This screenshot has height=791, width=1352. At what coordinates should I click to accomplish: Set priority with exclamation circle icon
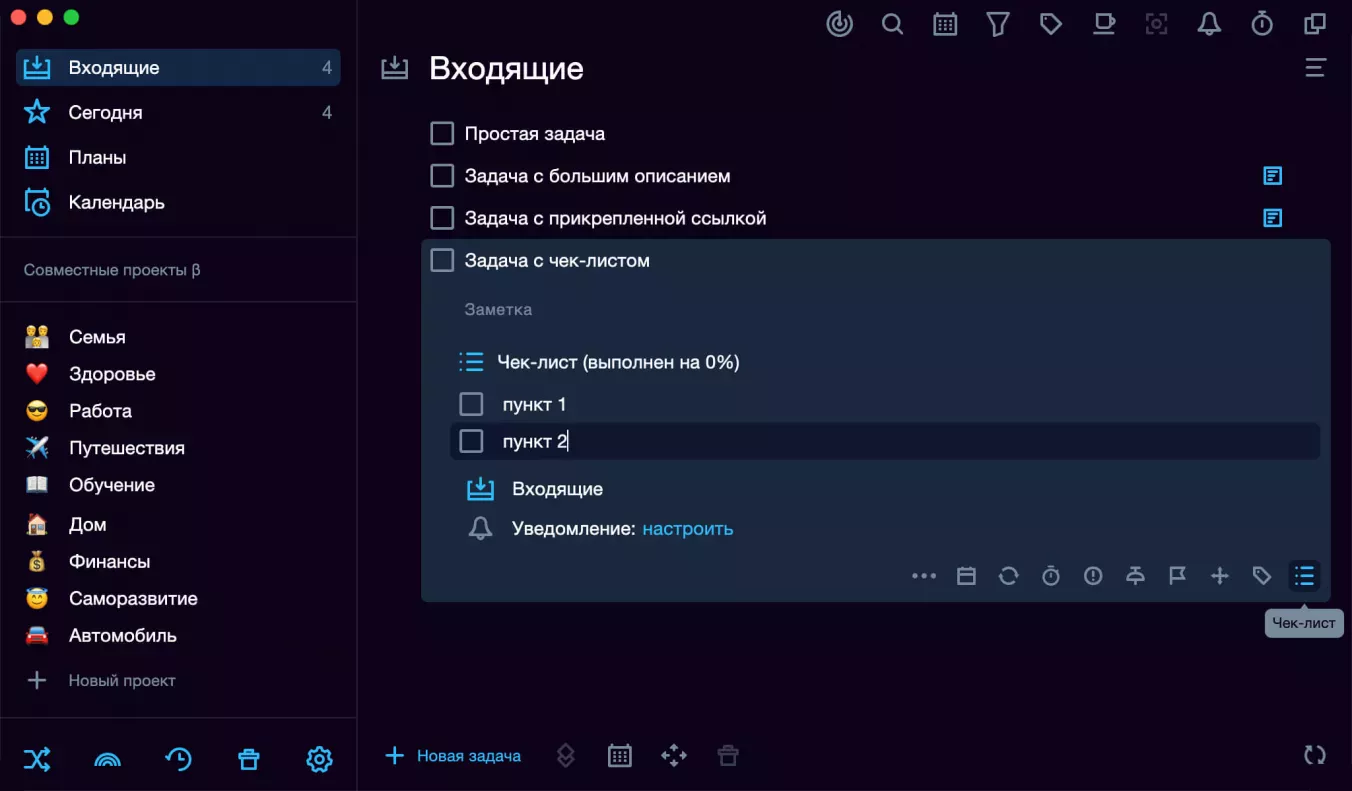[1093, 576]
